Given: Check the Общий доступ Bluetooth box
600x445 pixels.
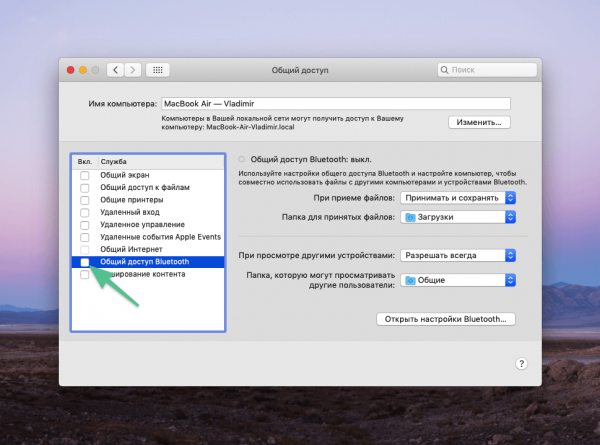Looking at the screenshot, I should (85, 262).
